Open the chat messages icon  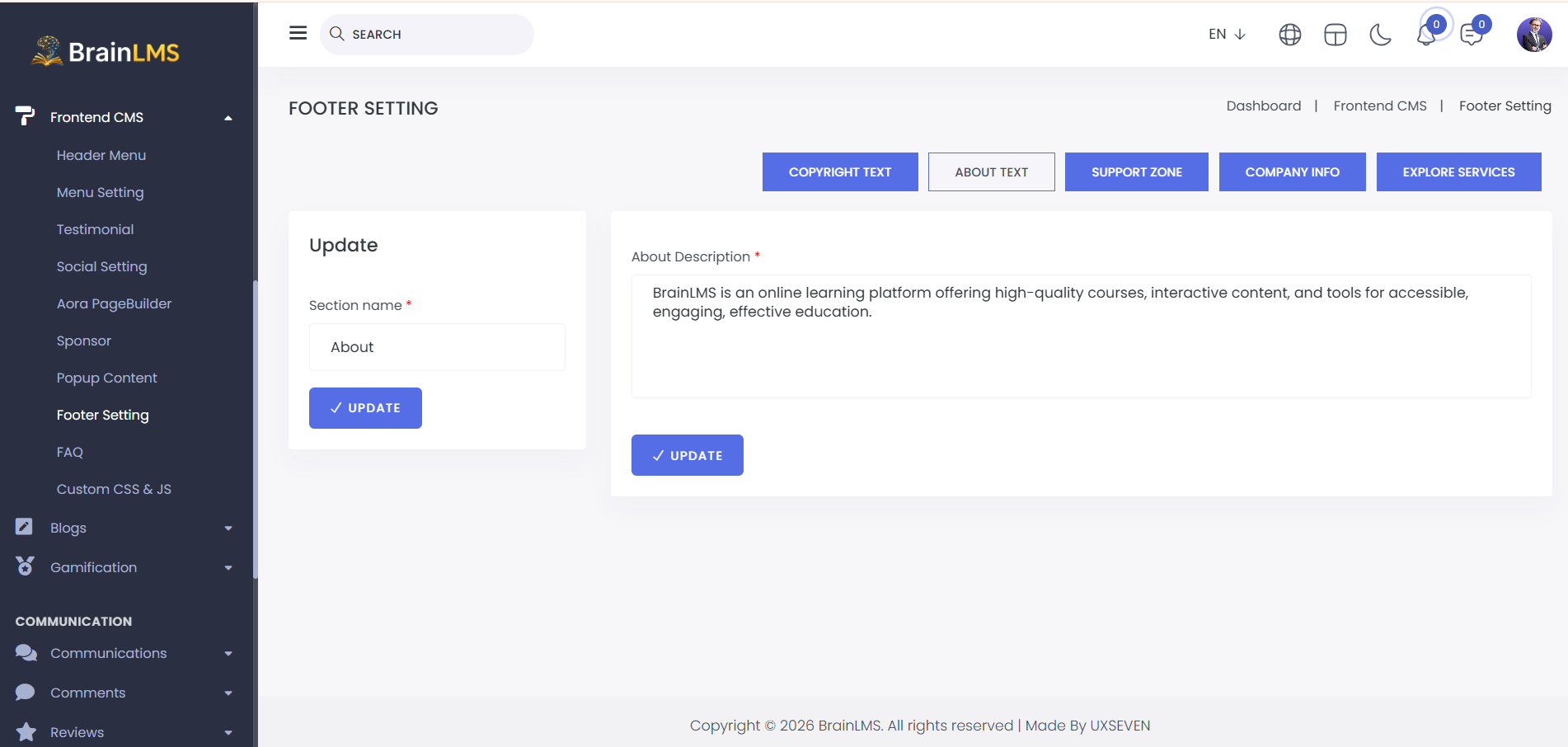click(1471, 35)
